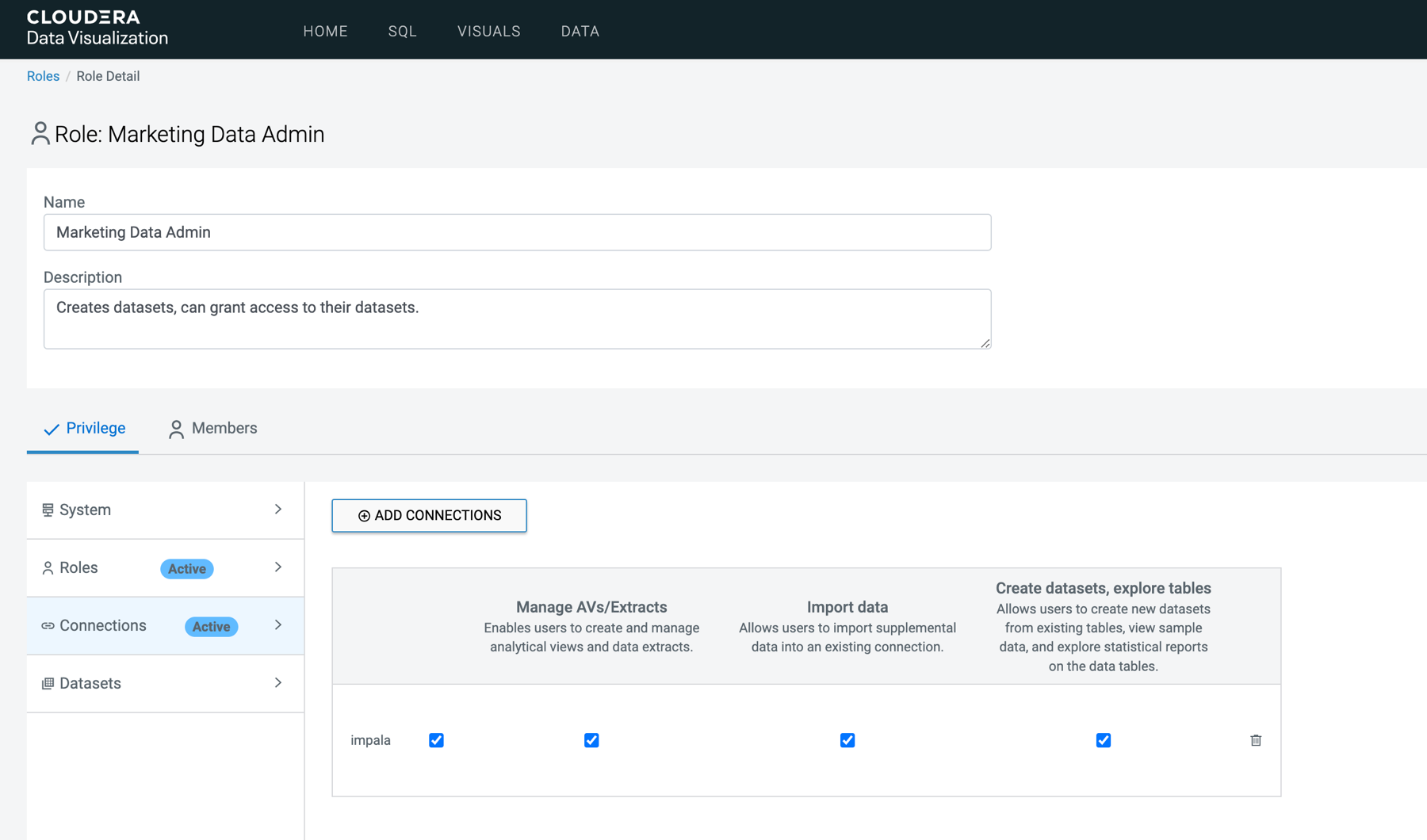The height and width of the screenshot is (840, 1427).
Task: Click the ADD CONNECTIONS button
Action: [x=429, y=515]
